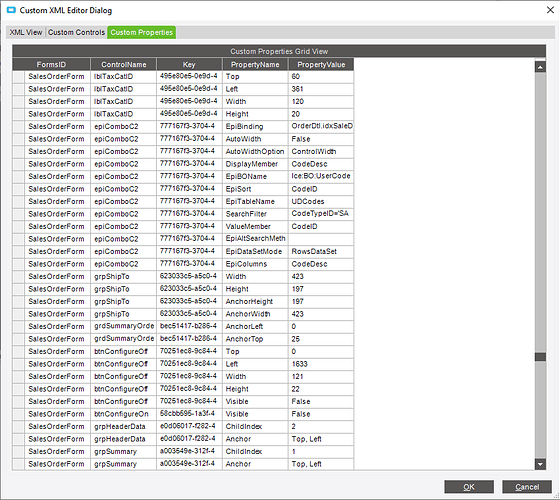Click the PropertyValue column header
This screenshot has height=500, width=560.
coord(321,64)
